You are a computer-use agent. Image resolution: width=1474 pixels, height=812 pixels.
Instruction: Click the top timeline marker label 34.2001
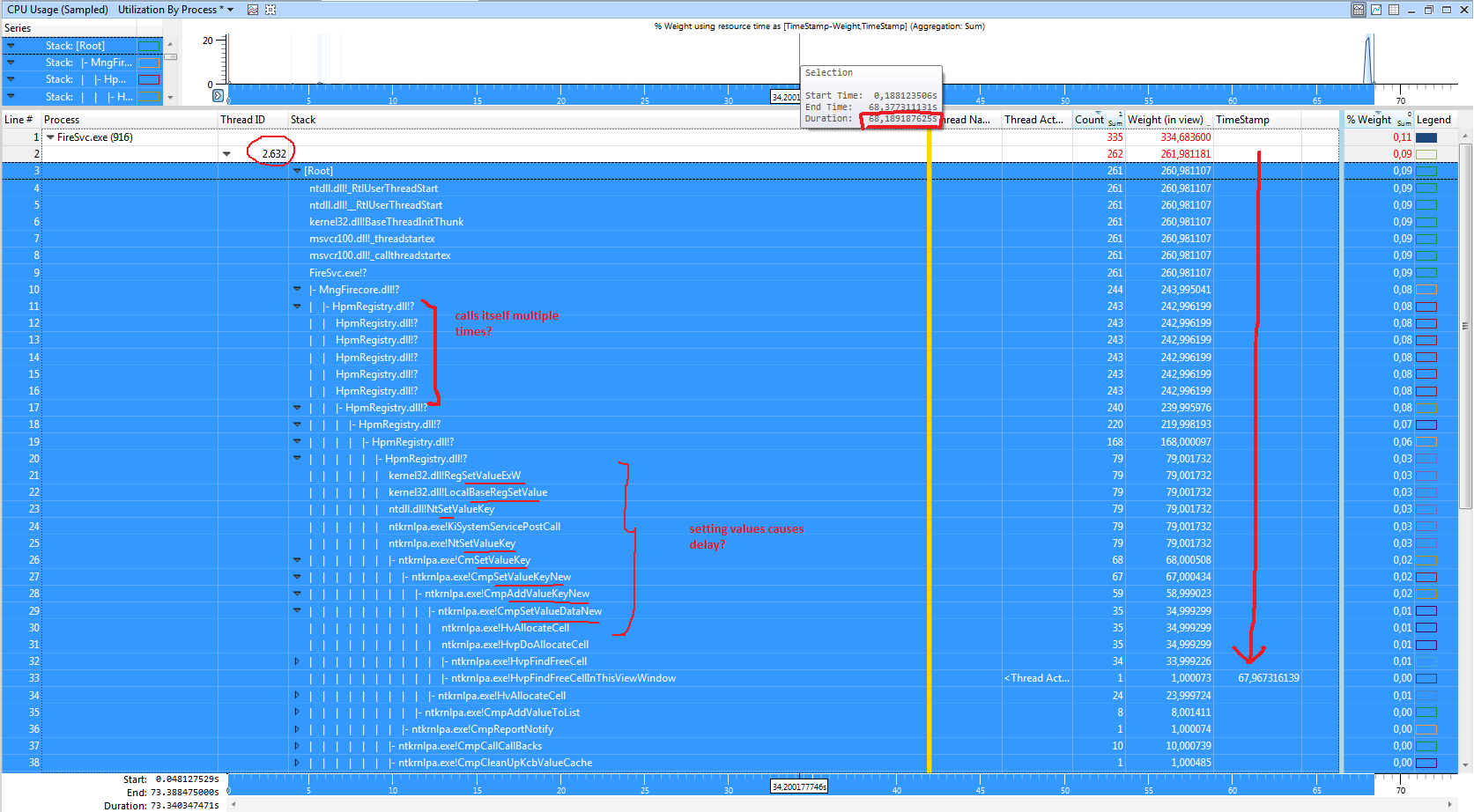tap(786, 97)
